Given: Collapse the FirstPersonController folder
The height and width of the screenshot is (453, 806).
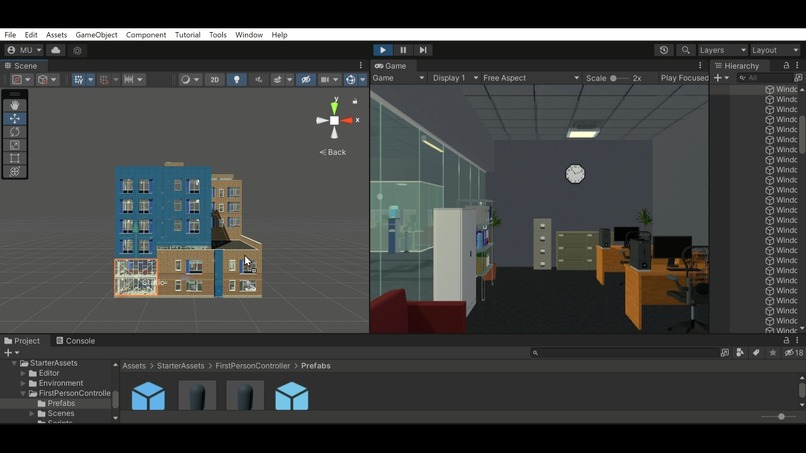Looking at the screenshot, I should coord(23,393).
